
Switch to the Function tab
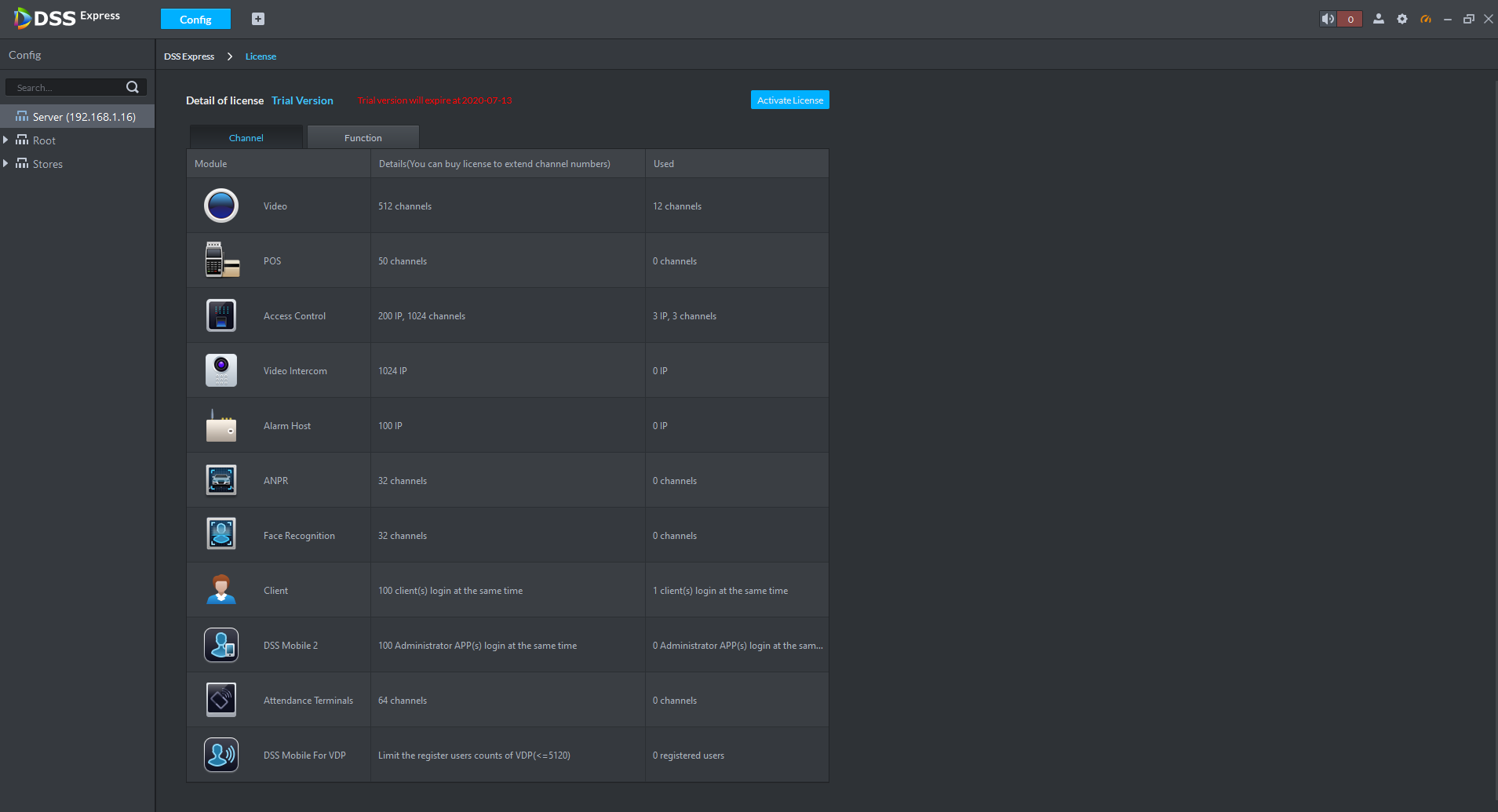pyautogui.click(x=363, y=137)
